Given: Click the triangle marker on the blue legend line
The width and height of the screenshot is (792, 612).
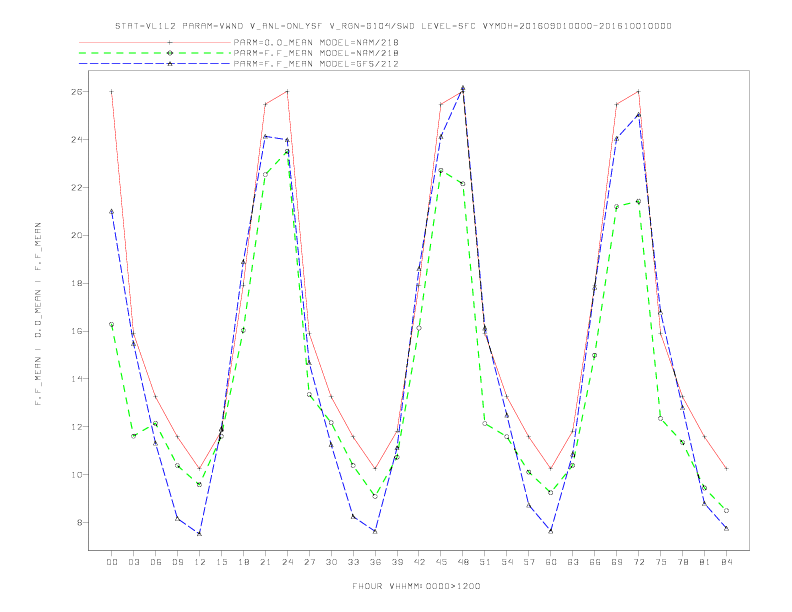Looking at the screenshot, I should [x=170, y=64].
